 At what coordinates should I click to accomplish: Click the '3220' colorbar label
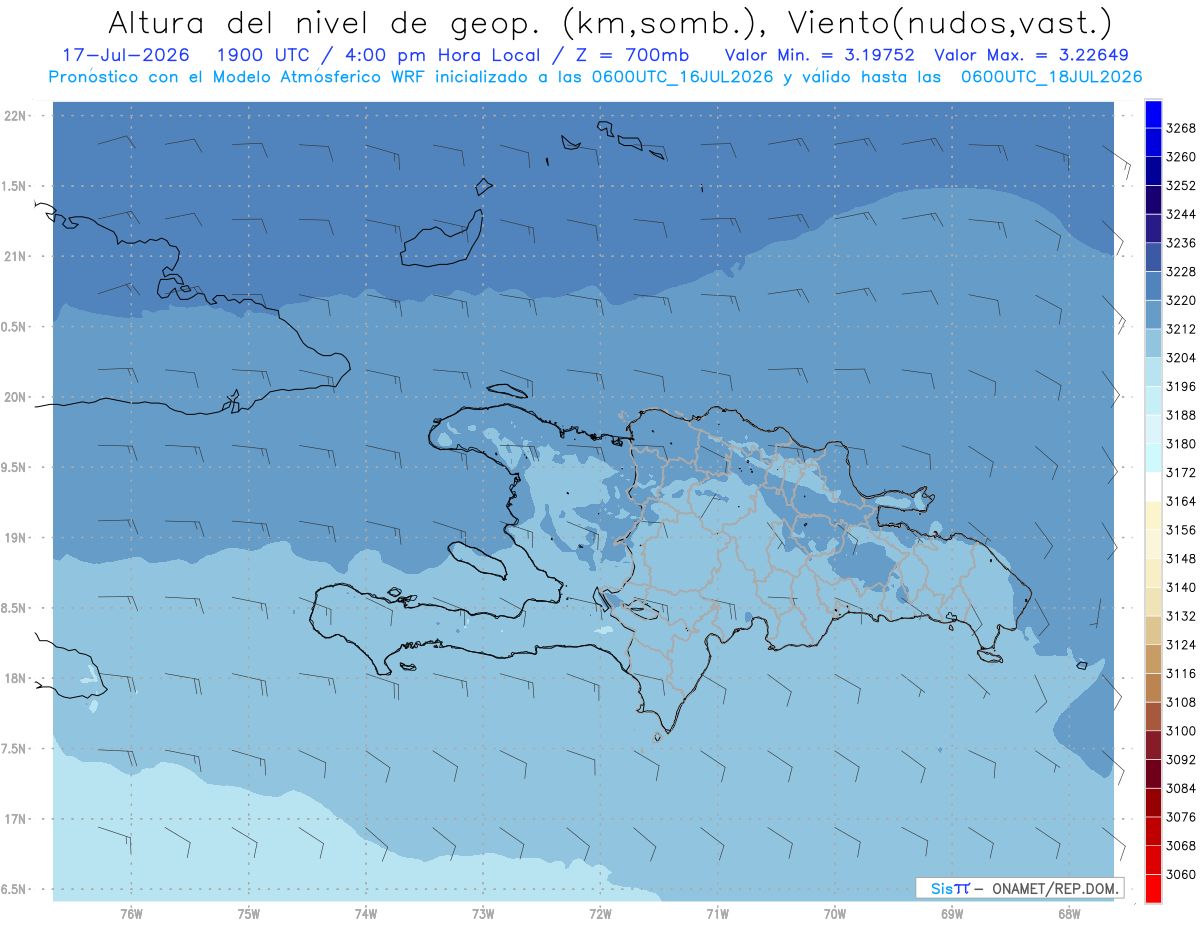1181,300
